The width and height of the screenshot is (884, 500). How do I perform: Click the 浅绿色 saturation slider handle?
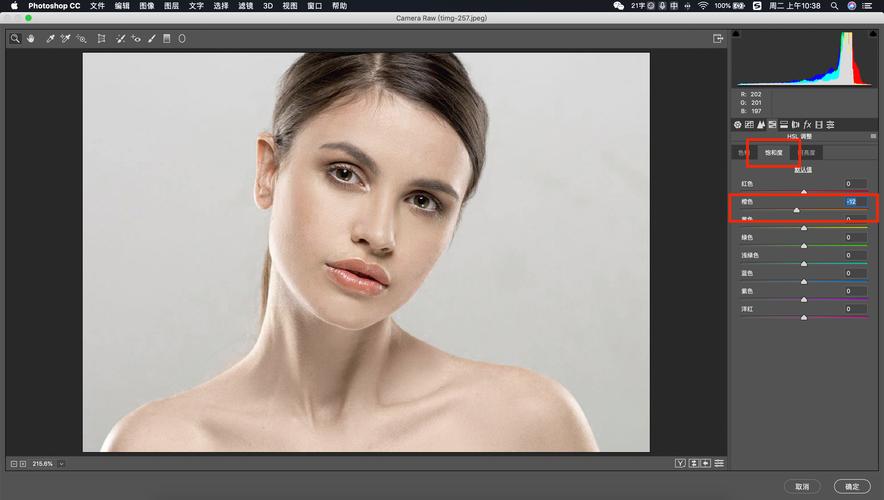coord(804,264)
